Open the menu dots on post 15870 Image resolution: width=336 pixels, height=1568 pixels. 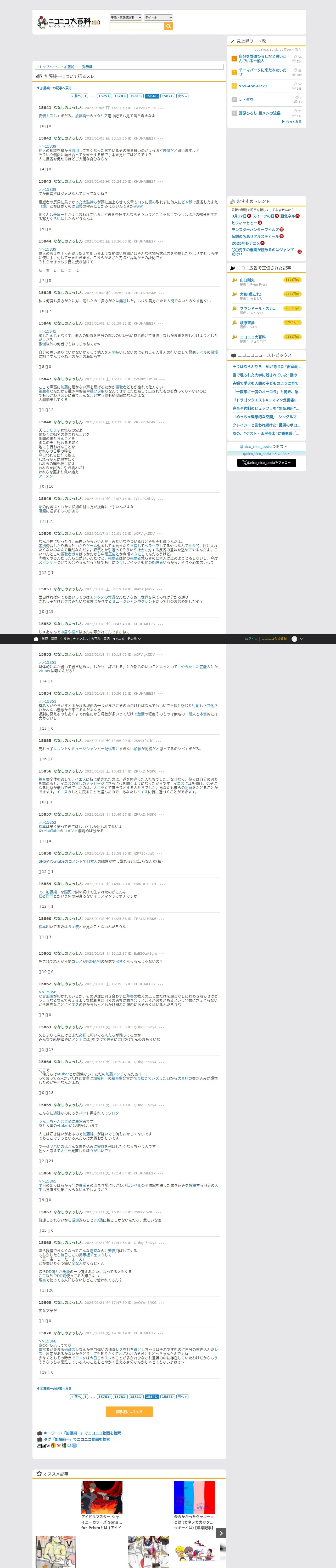pyautogui.click(x=160, y=1333)
